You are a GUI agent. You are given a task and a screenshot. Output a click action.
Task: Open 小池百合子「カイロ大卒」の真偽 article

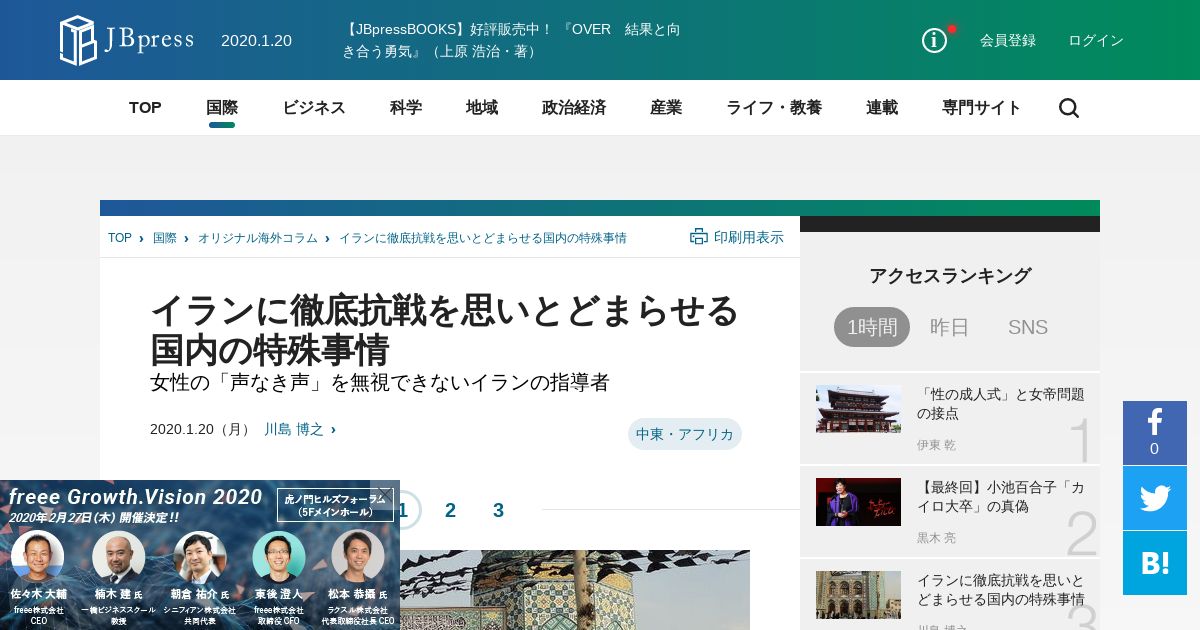[1001, 497]
